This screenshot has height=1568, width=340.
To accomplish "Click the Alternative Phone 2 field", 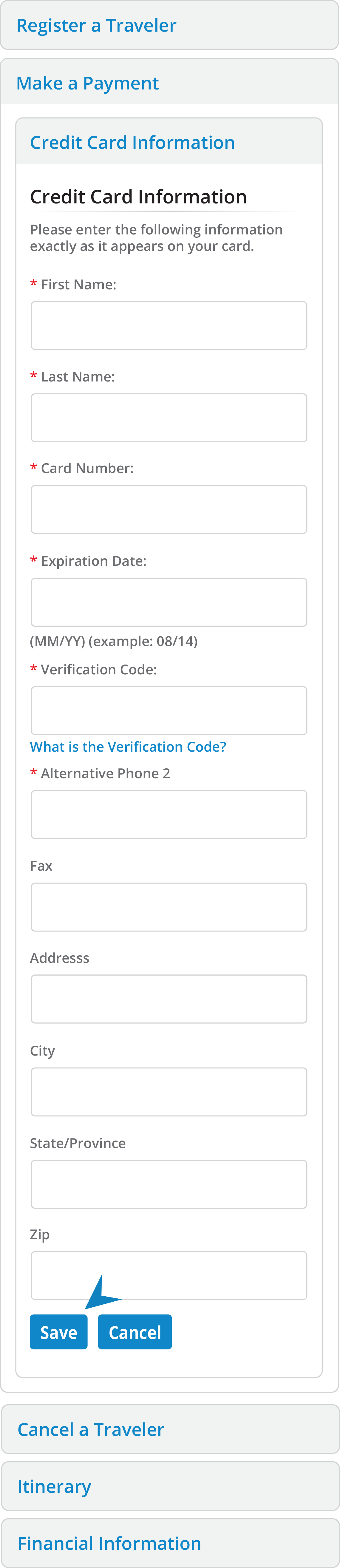I will (x=169, y=815).
